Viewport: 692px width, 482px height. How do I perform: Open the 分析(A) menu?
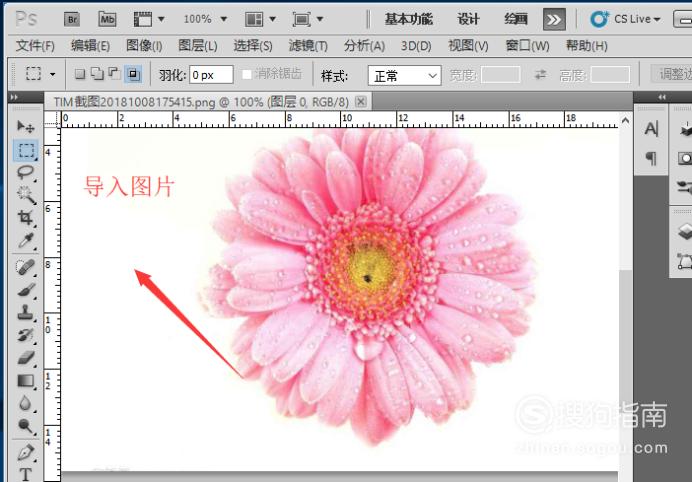(x=364, y=46)
